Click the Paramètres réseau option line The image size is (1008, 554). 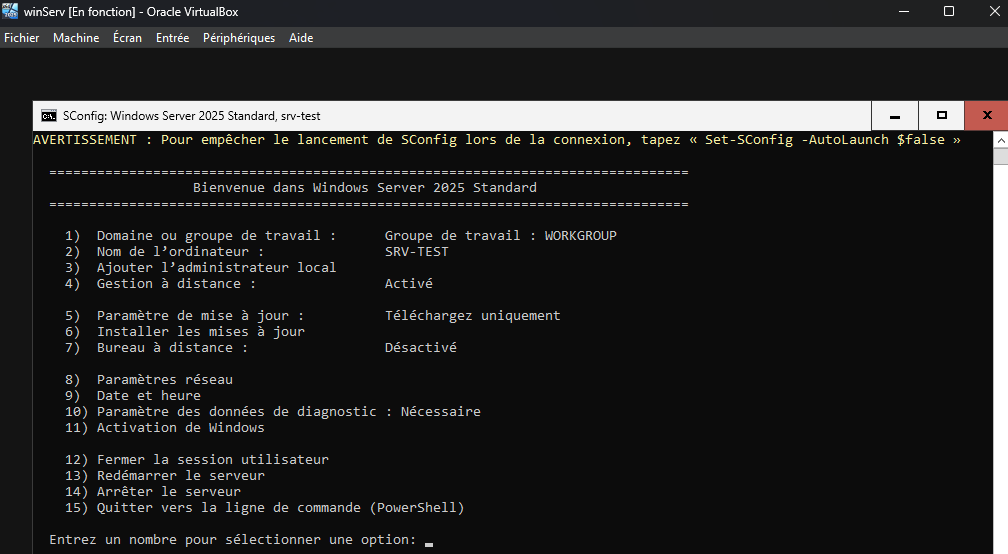[x=164, y=380]
